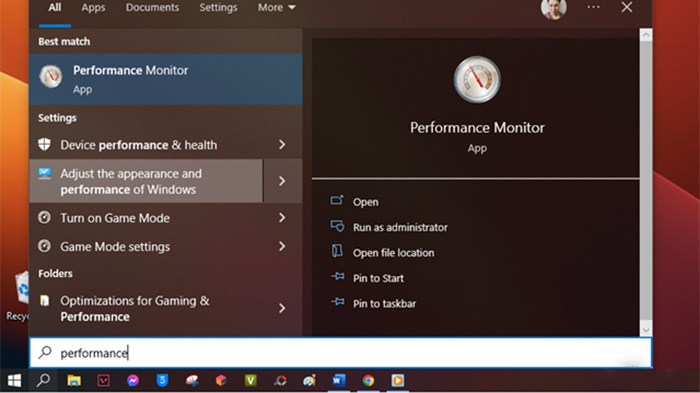Click Open in the actions list
The width and height of the screenshot is (700, 393).
tap(366, 202)
